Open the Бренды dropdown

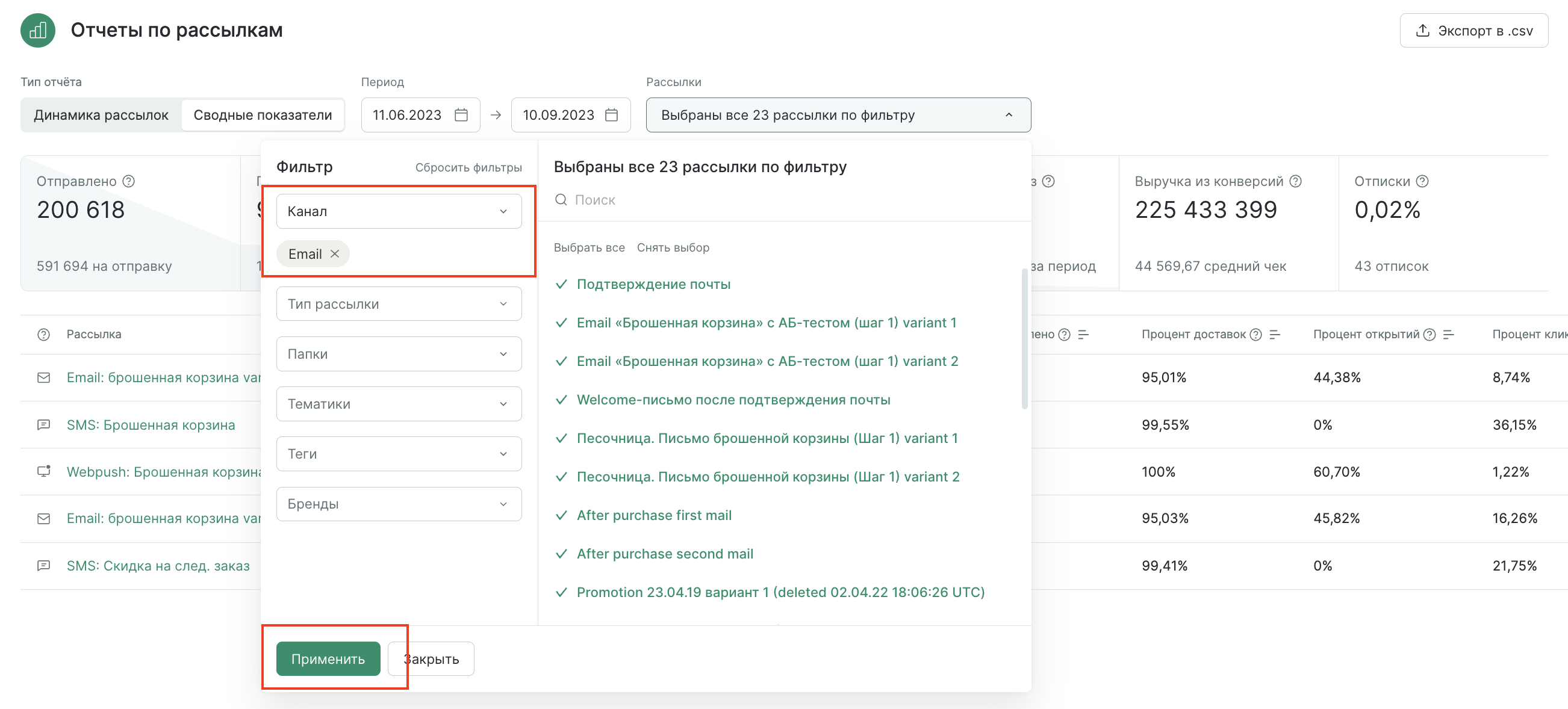point(399,504)
